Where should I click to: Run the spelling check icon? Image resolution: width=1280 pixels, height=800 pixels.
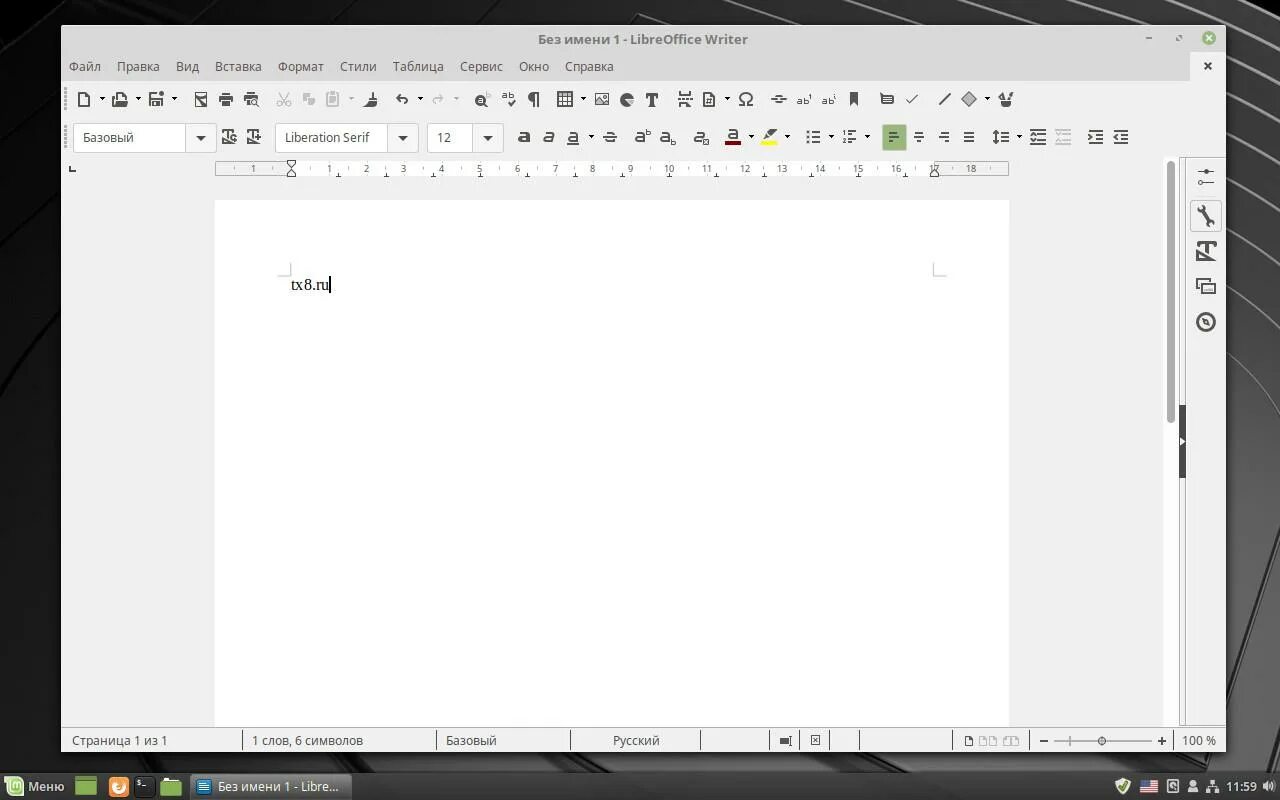coord(508,99)
